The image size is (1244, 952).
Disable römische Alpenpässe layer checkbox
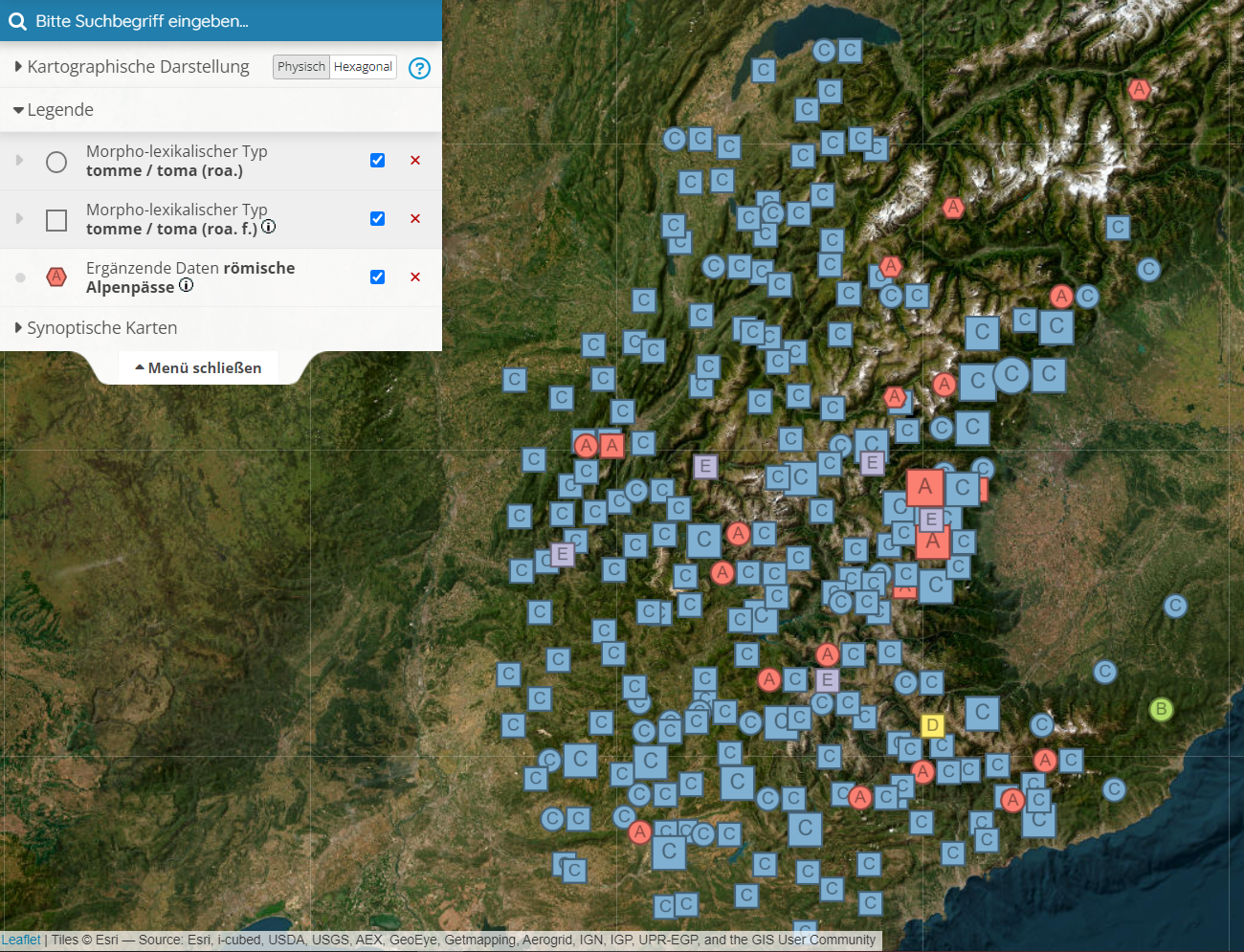[378, 277]
